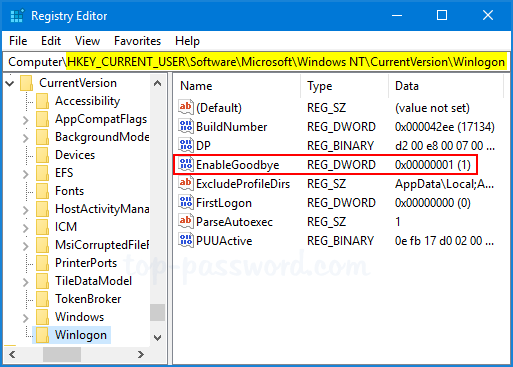
Task: Select the PUUActive binary icon
Action: click(x=186, y=240)
